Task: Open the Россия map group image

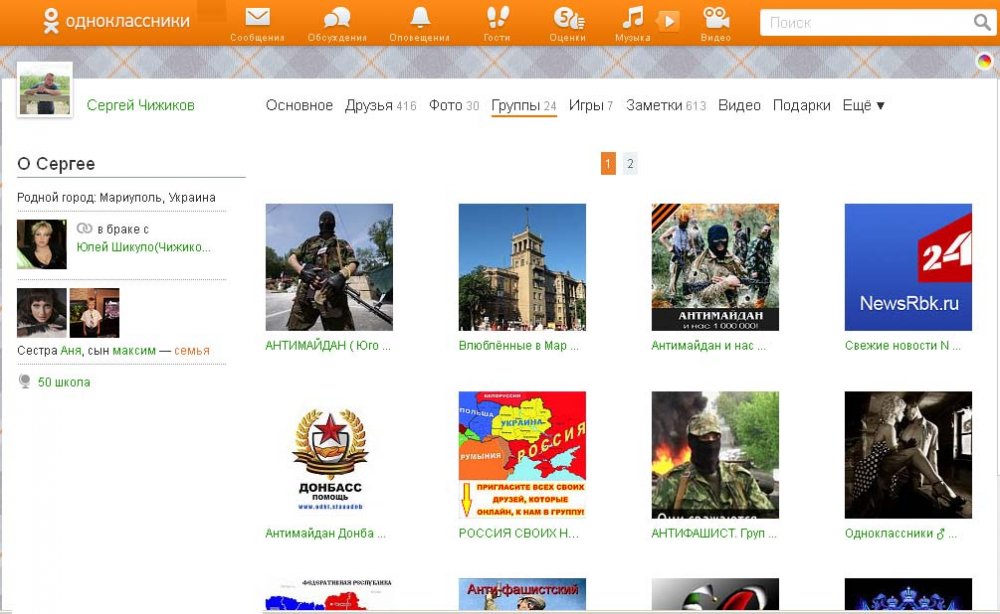Action: pos(522,455)
